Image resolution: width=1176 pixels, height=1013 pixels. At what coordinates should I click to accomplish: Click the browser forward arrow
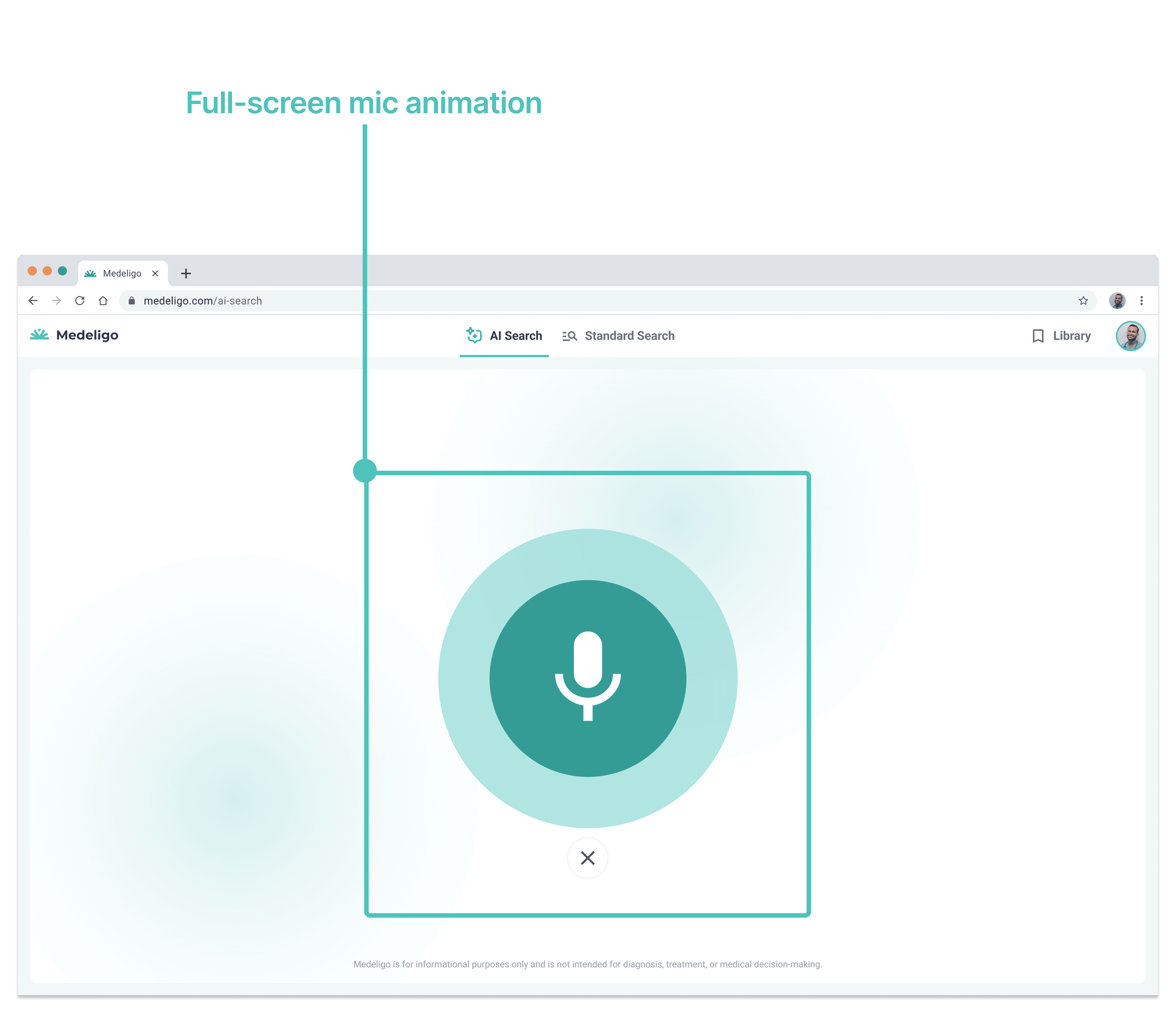56,301
